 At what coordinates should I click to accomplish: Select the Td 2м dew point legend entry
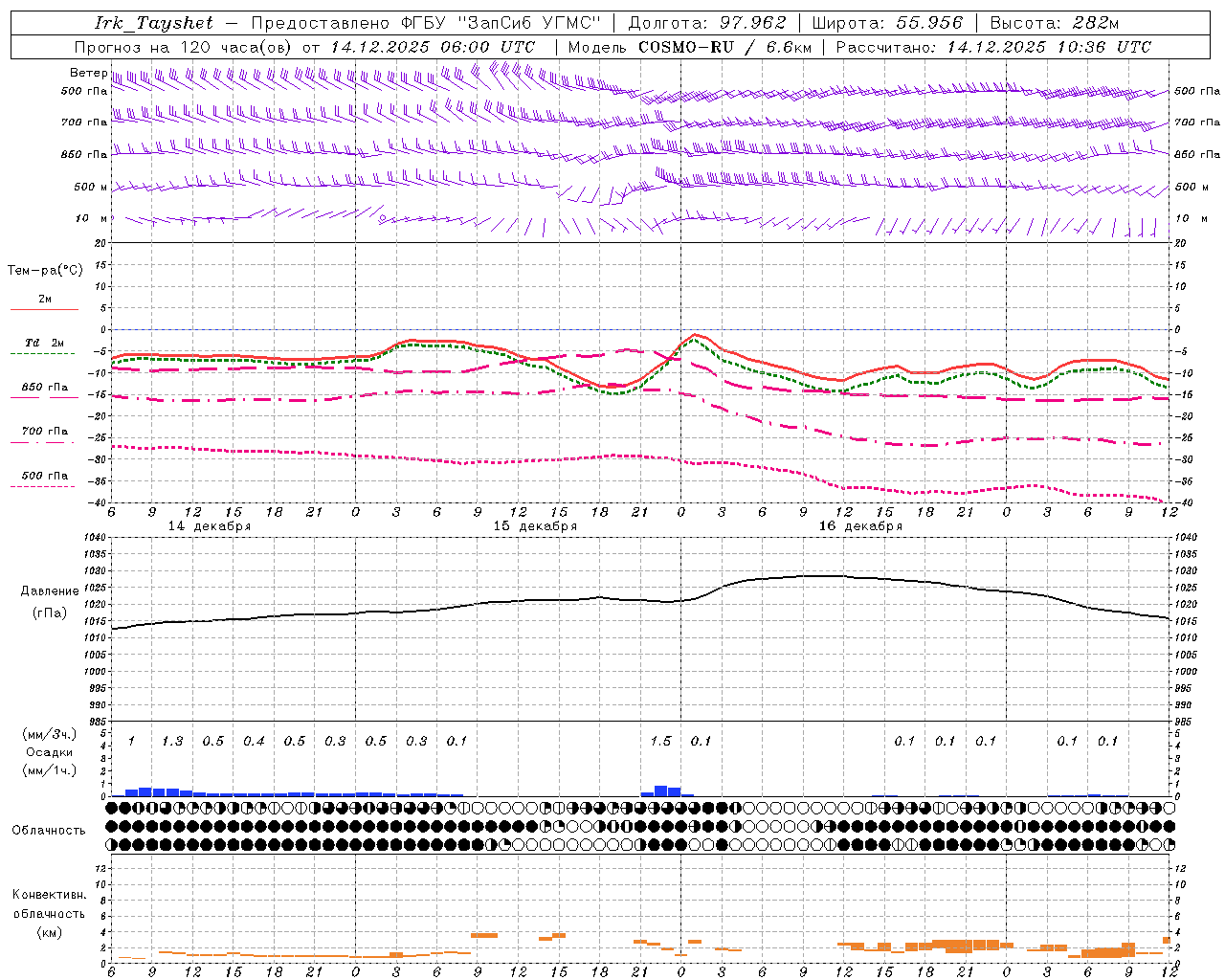pyautogui.click(x=45, y=343)
